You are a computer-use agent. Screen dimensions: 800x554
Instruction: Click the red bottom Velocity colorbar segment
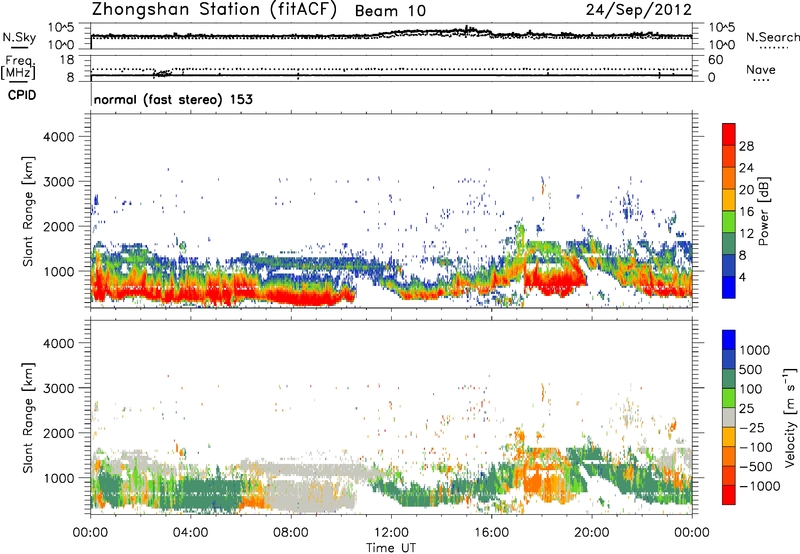click(729, 495)
